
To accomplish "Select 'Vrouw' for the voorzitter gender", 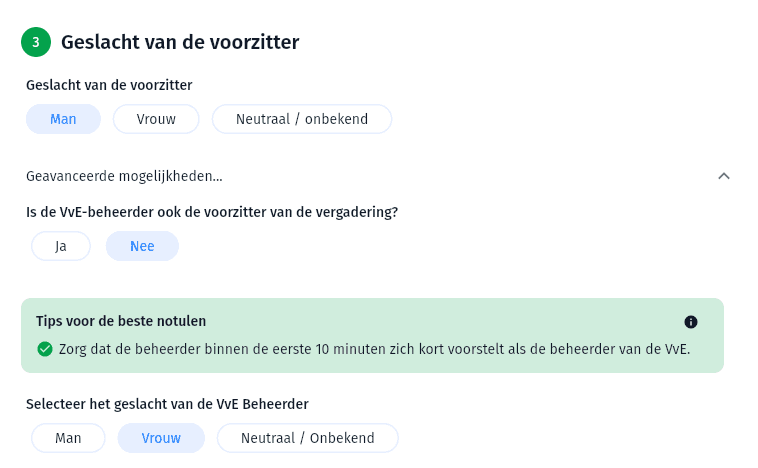I will [x=156, y=119].
